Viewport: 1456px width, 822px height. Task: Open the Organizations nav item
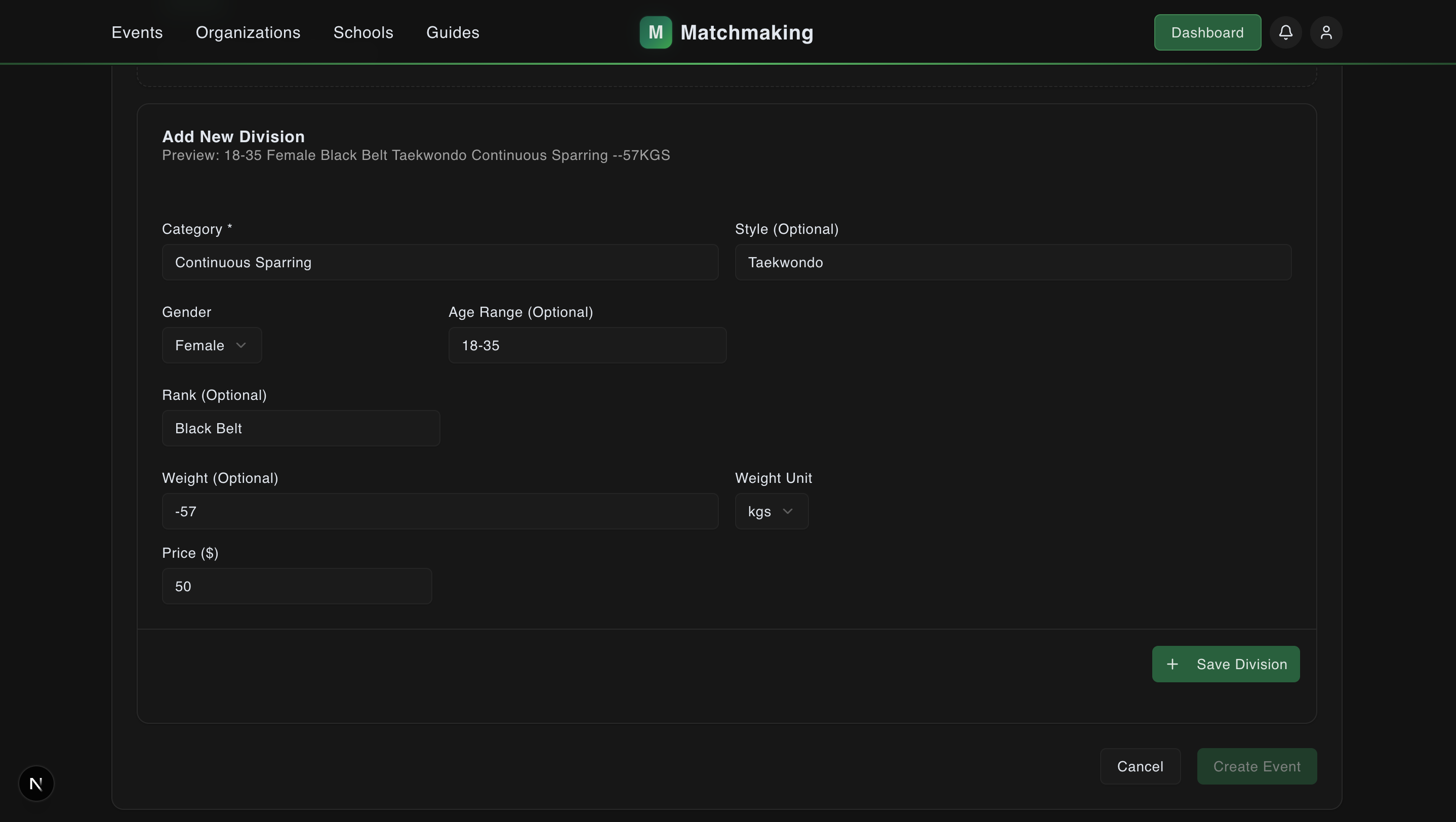[248, 32]
